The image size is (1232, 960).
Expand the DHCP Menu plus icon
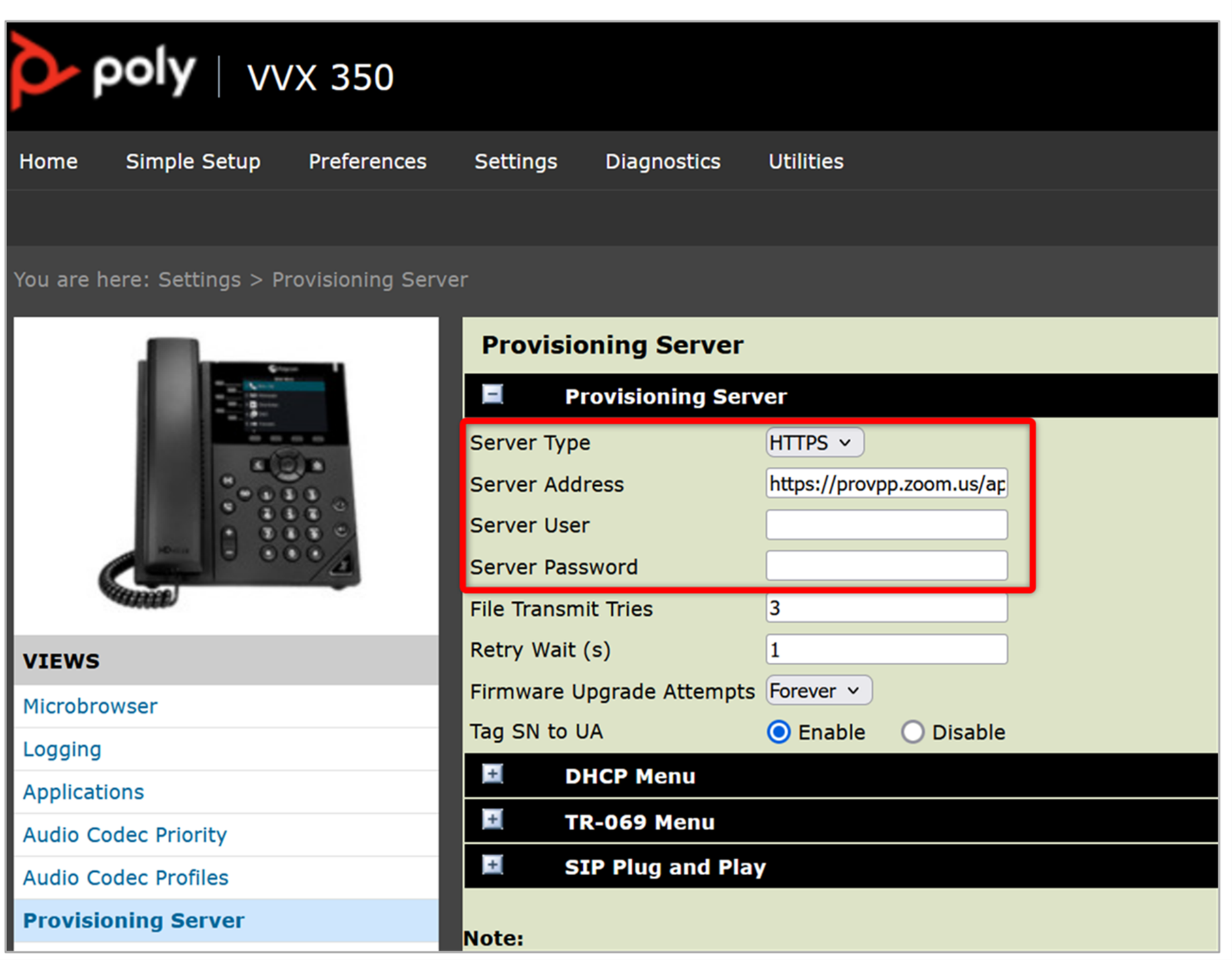tap(493, 774)
